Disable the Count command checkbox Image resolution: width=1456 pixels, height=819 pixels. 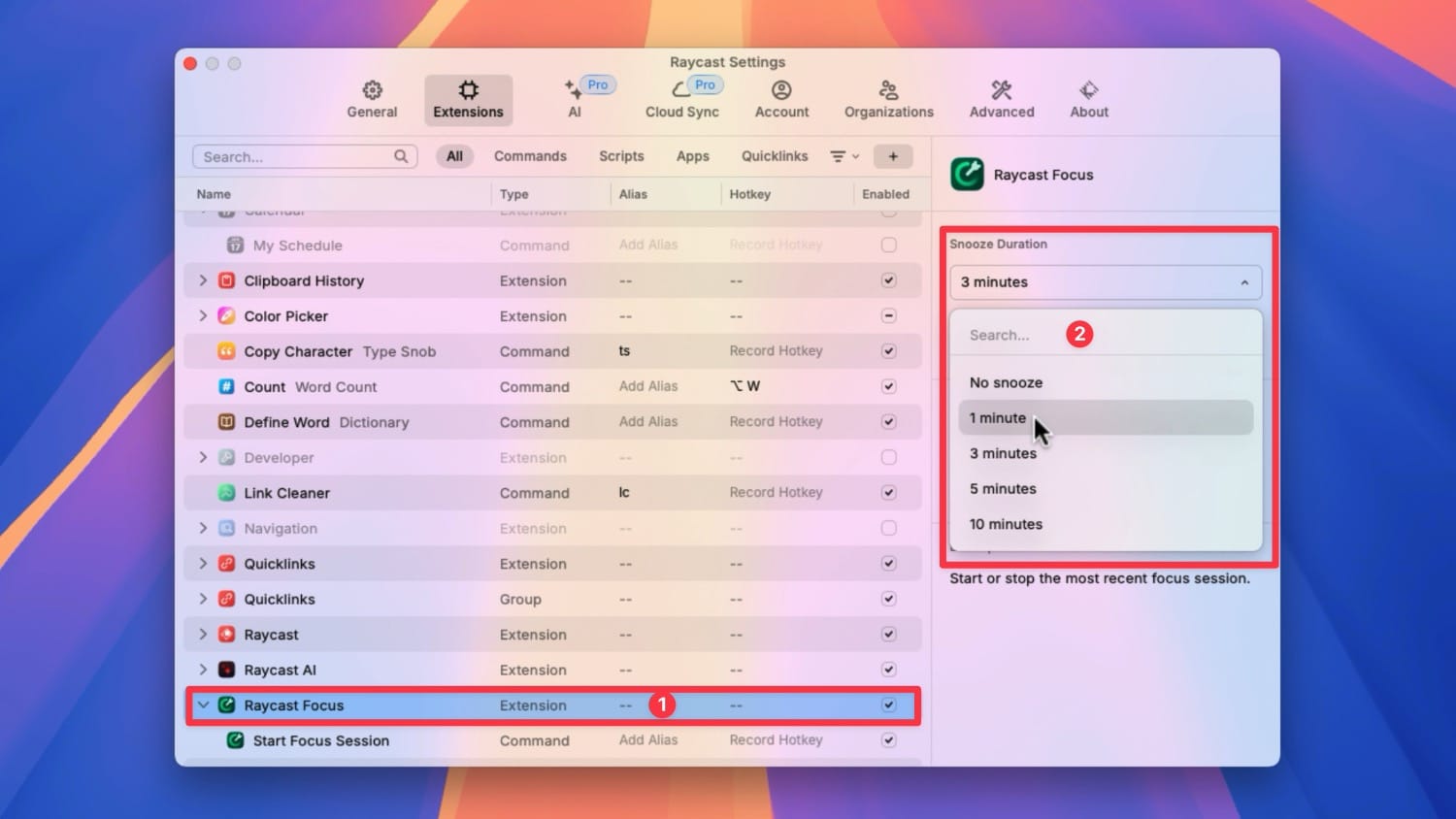pyautogui.click(x=888, y=387)
